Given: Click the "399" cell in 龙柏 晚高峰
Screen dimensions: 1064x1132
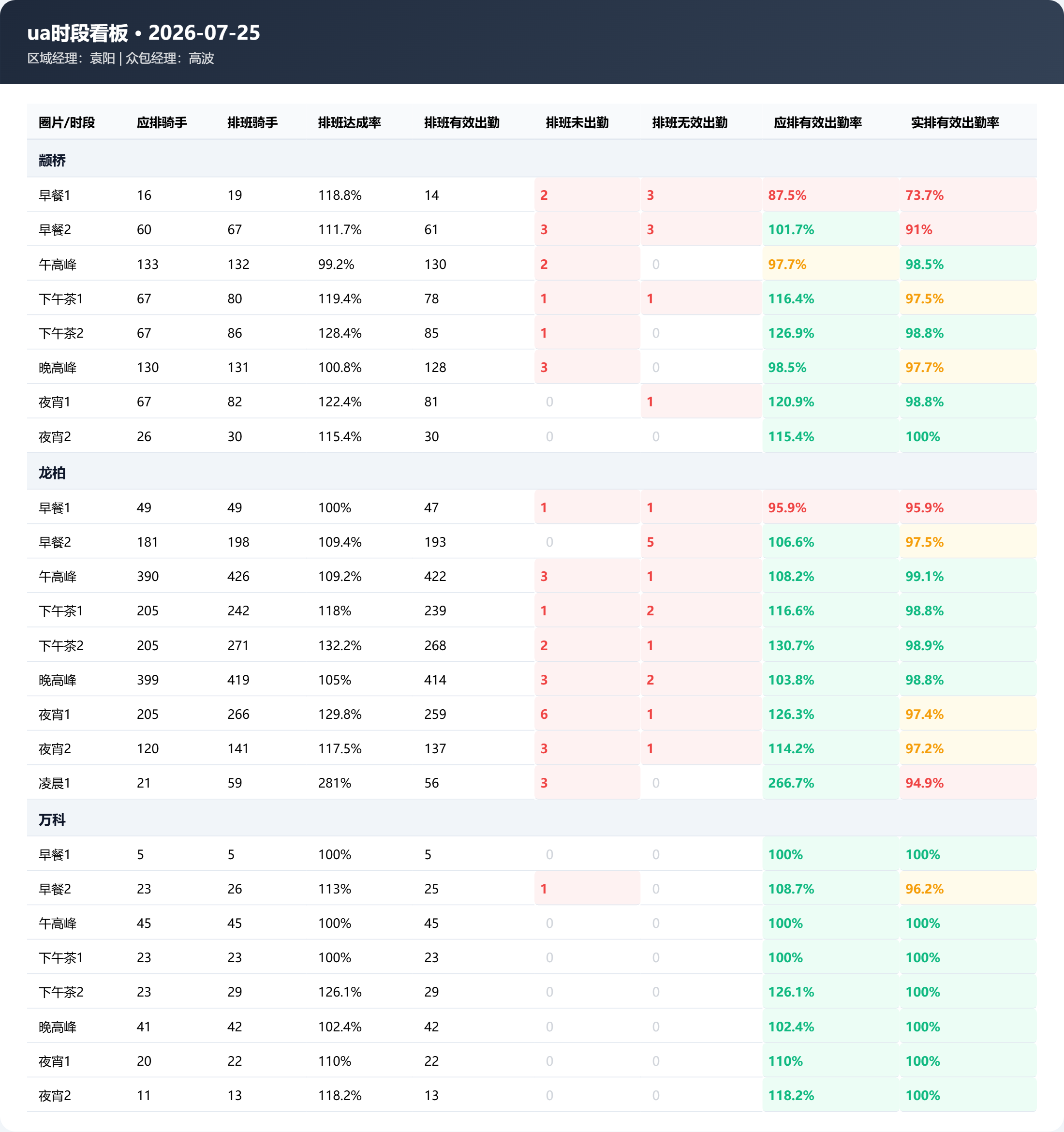Looking at the screenshot, I should pos(148,680).
